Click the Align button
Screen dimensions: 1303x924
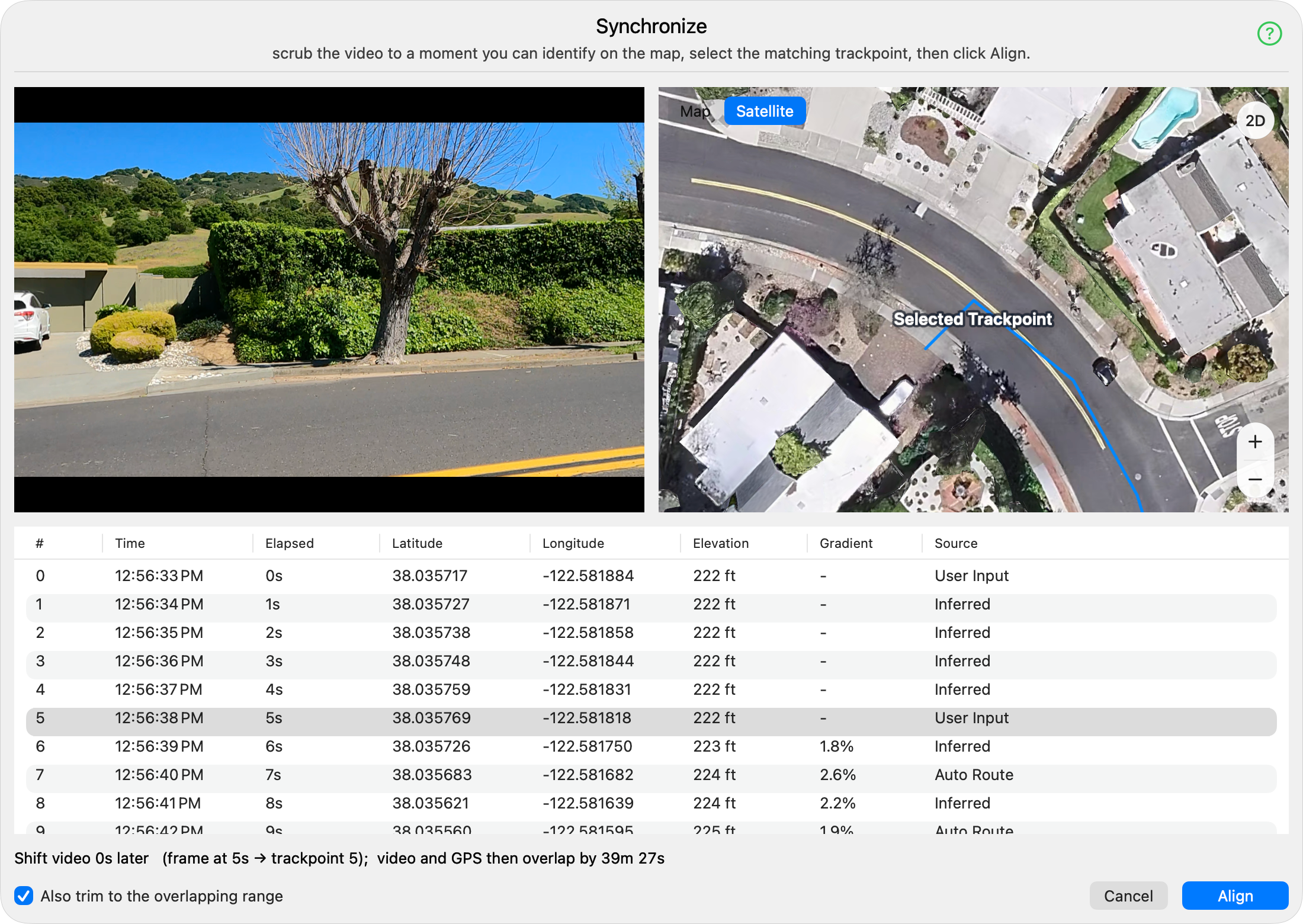[x=1235, y=896]
